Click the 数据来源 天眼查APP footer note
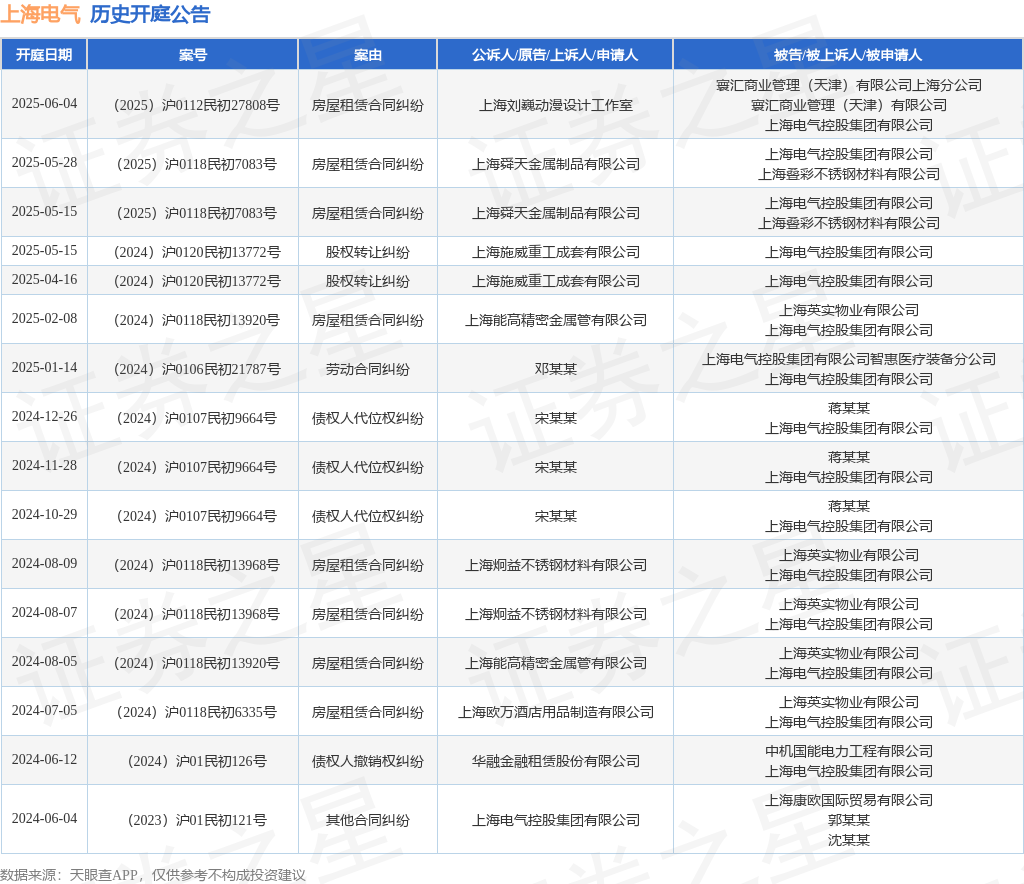 [x=153, y=875]
